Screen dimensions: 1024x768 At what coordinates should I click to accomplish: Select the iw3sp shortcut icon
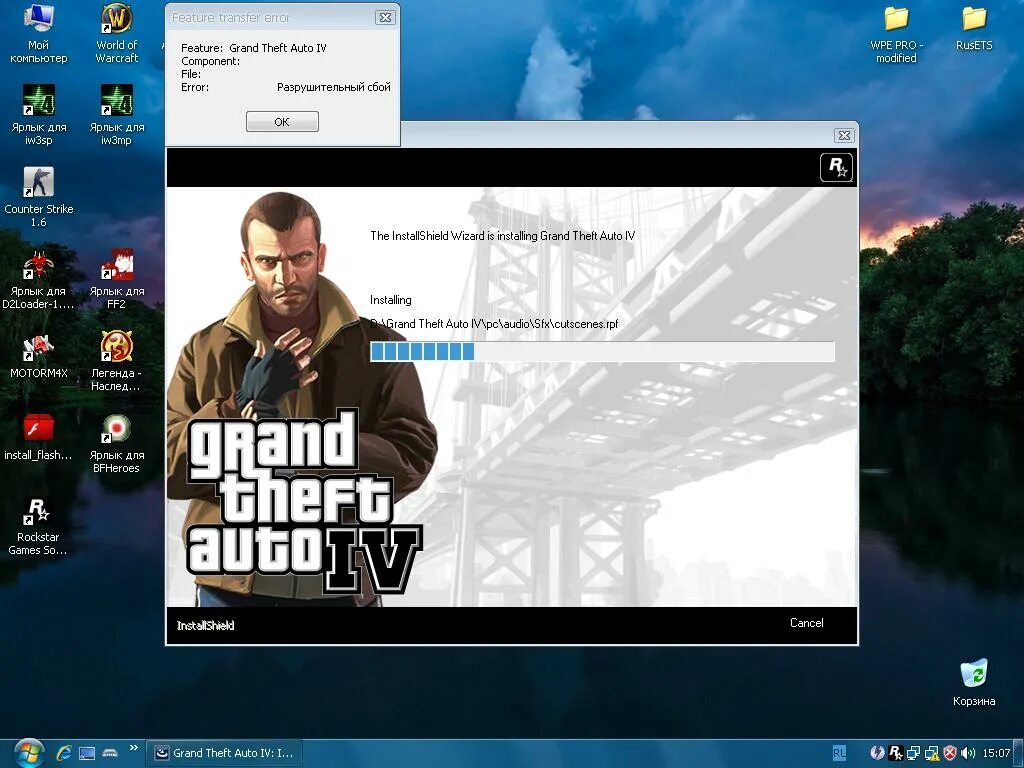[x=39, y=115]
